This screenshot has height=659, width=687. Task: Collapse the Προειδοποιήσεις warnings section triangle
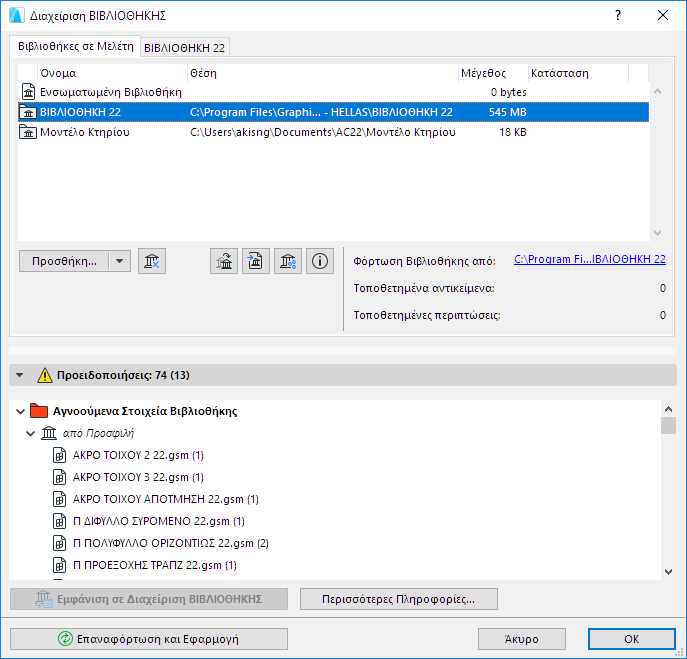[x=19, y=375]
